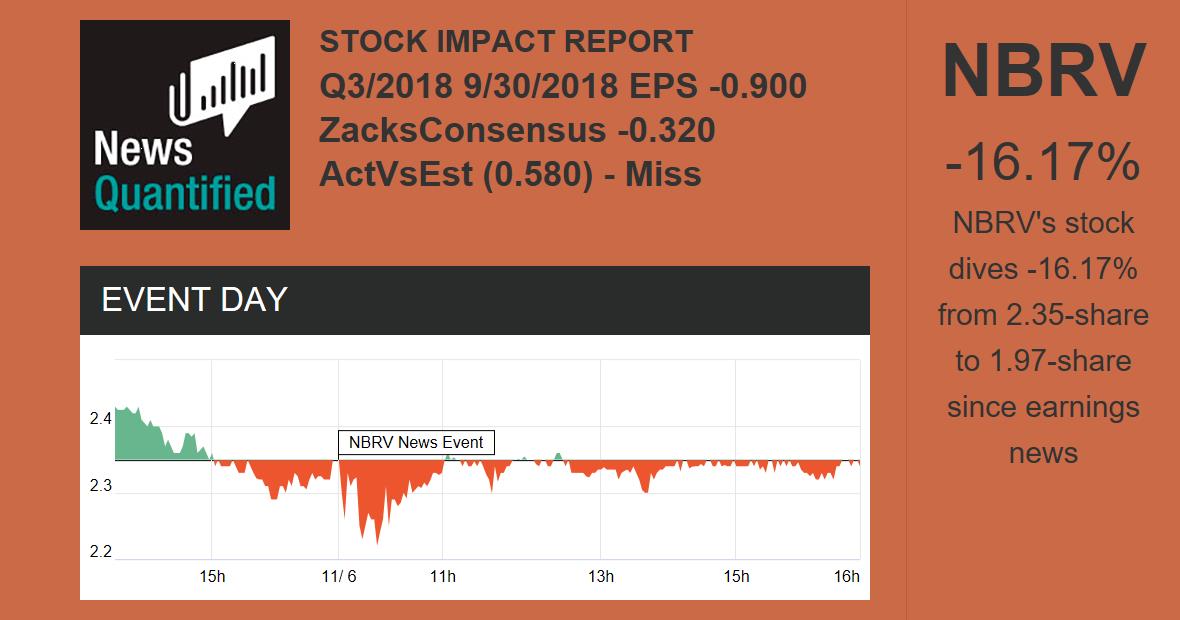Select the STOCK IMPACT REPORT heading
The image size is (1180, 620).
coord(506,42)
